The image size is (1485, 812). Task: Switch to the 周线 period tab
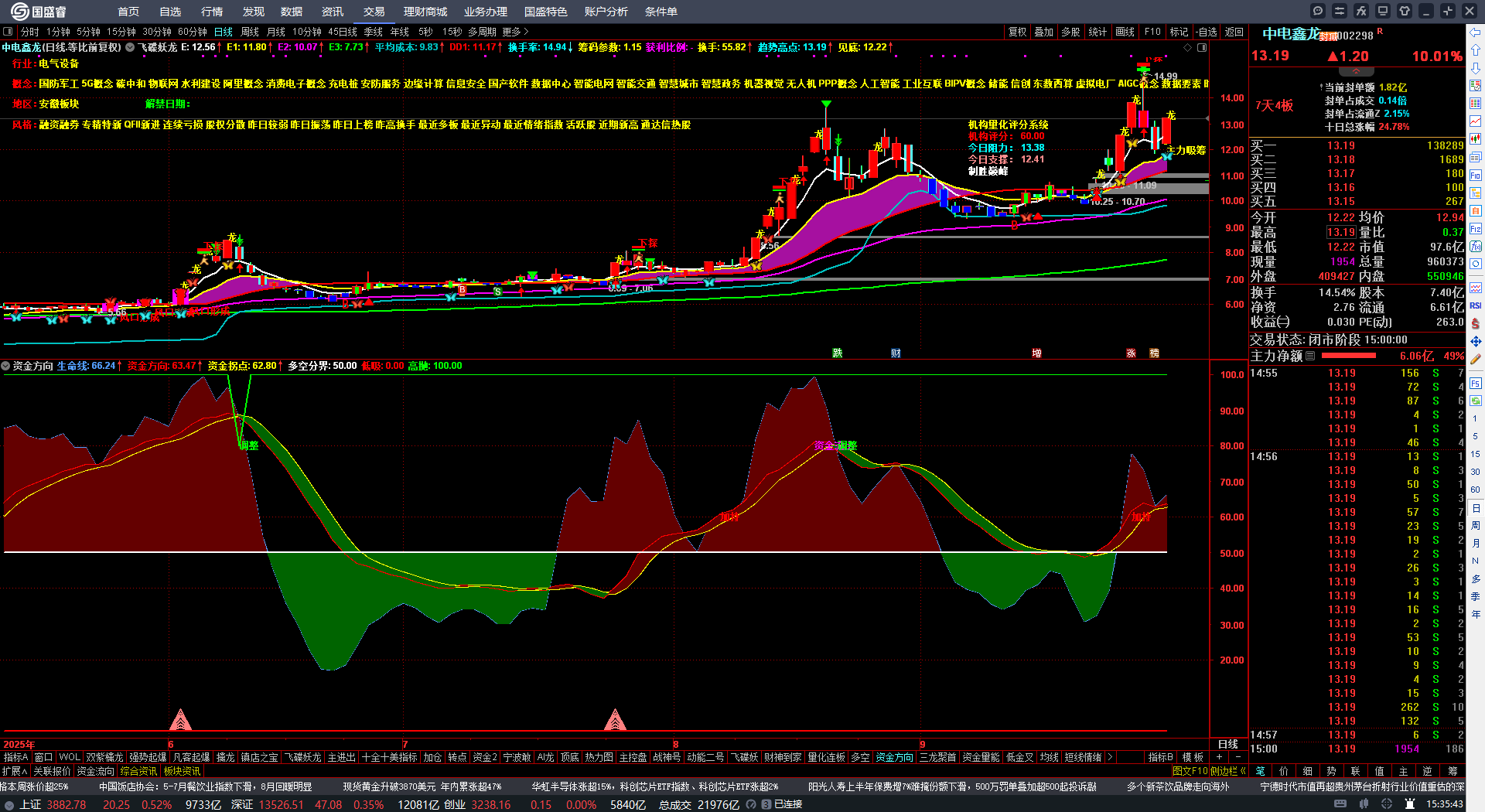(x=250, y=32)
